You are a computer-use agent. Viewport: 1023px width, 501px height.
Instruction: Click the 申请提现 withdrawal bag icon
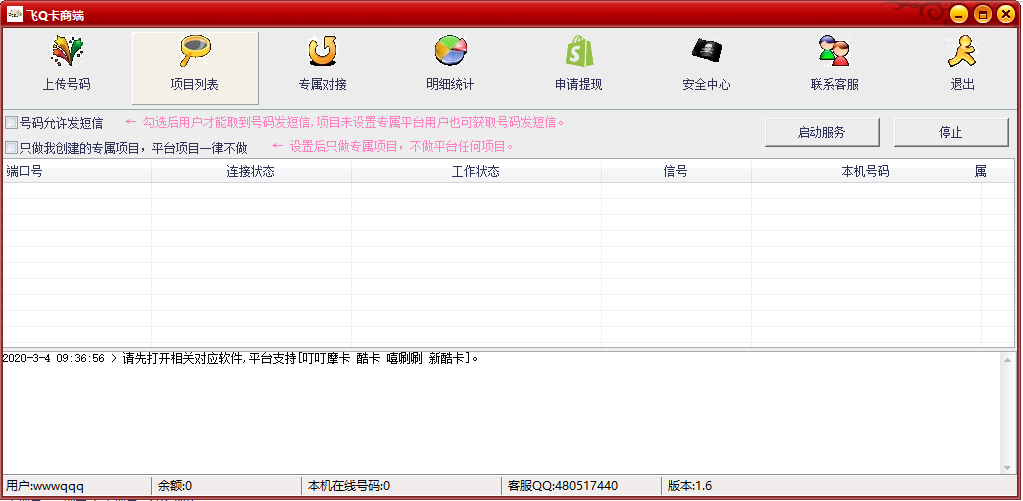click(578, 51)
